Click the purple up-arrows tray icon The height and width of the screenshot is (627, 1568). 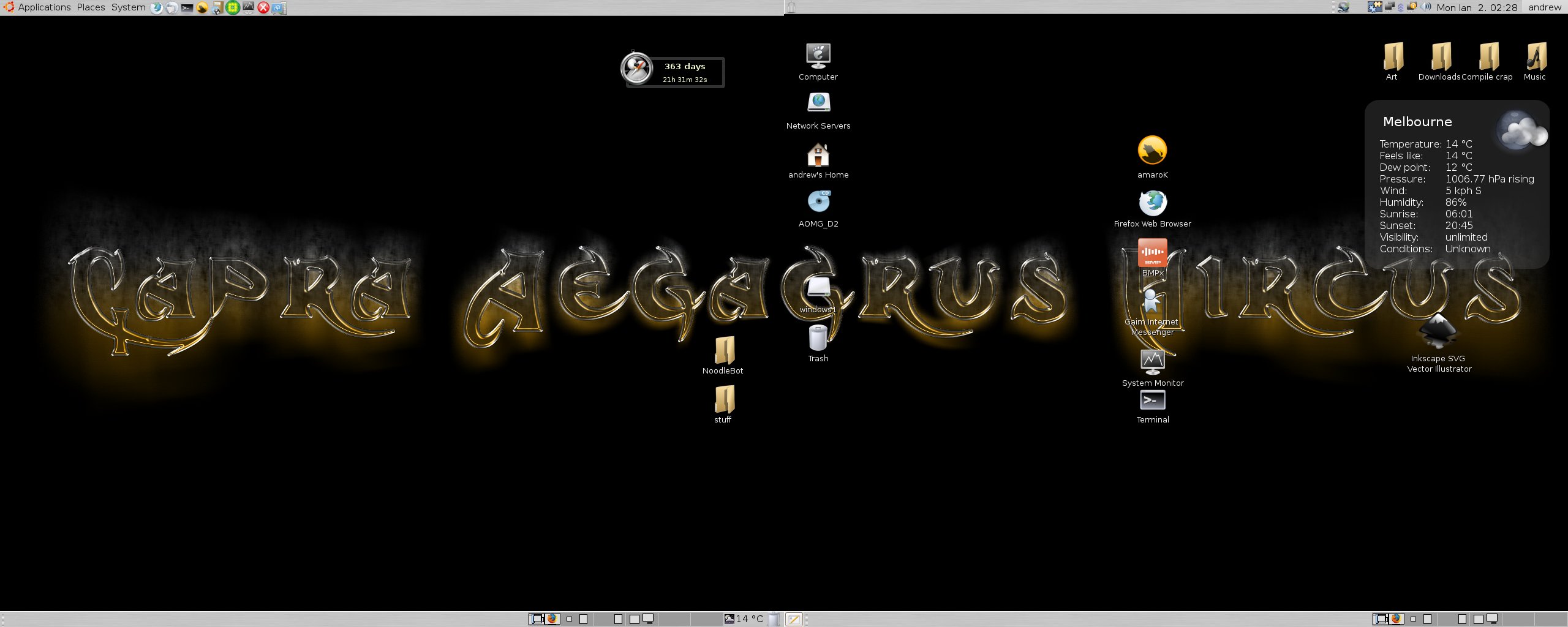click(1400, 7)
